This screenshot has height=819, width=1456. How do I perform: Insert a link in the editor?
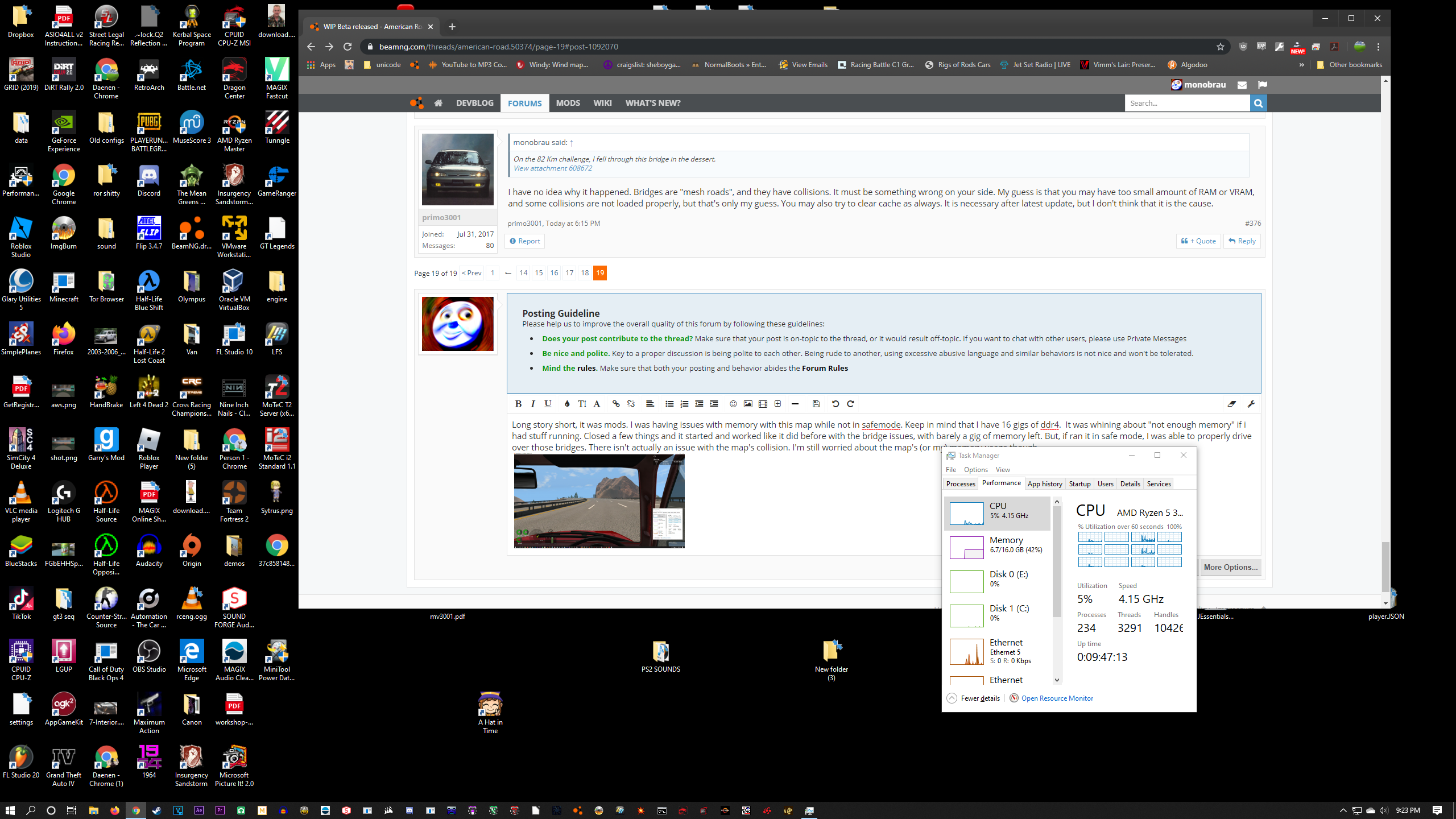pyautogui.click(x=616, y=404)
